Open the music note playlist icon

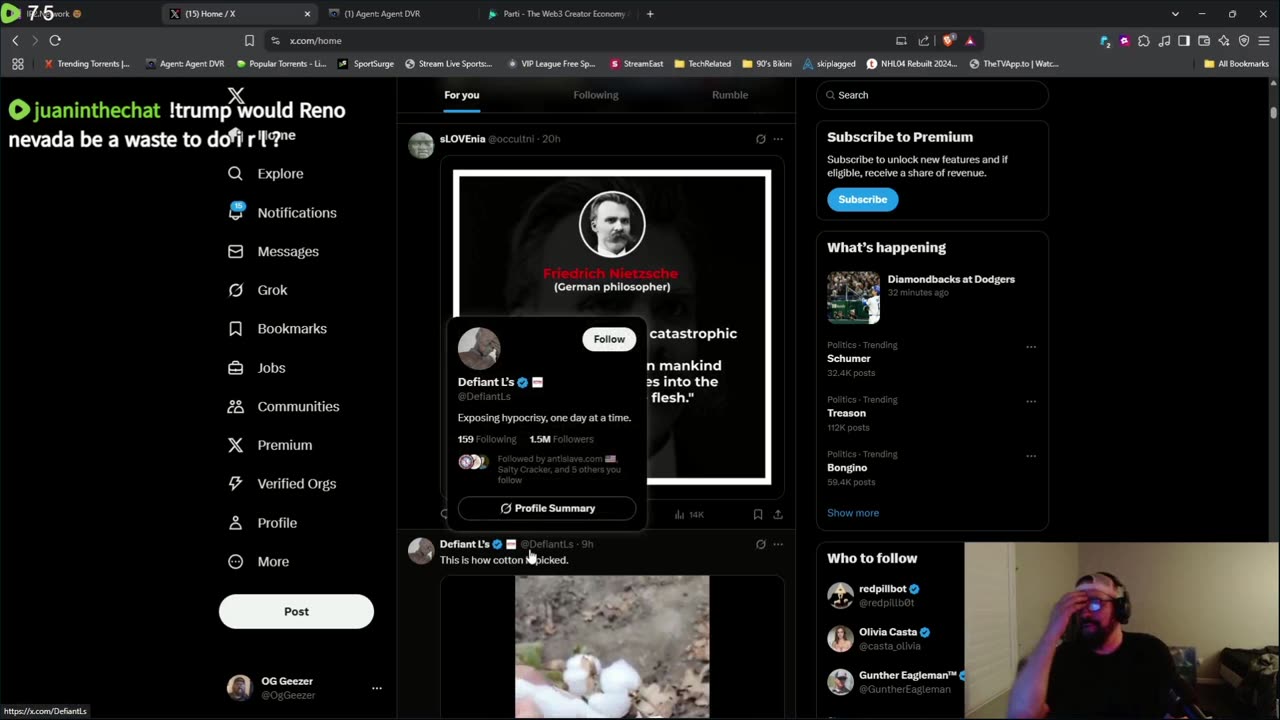[x=1164, y=41]
